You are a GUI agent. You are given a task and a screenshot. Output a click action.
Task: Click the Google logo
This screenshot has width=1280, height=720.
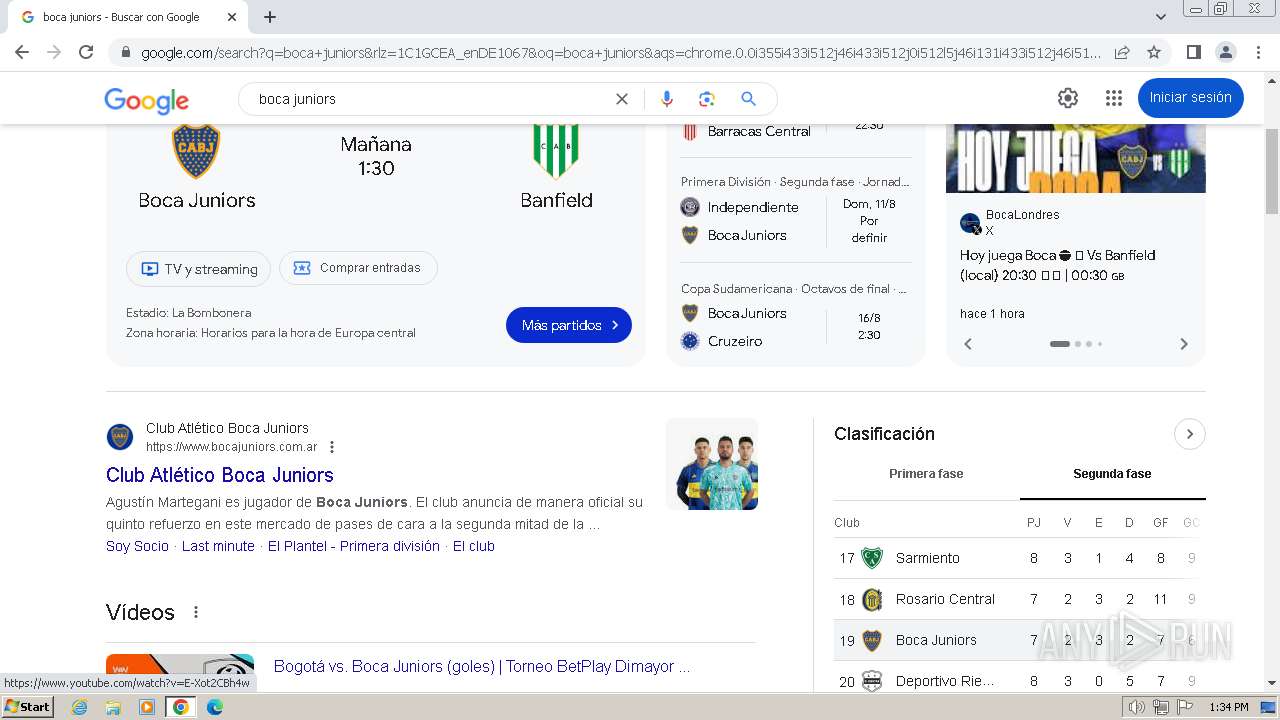(147, 100)
